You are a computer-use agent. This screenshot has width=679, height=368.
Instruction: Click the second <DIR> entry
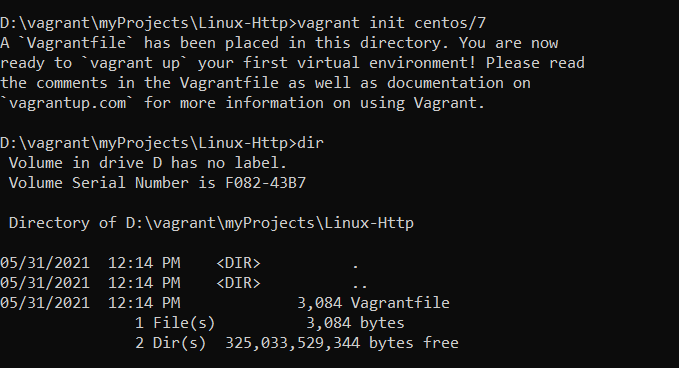pyautogui.click(x=238, y=283)
